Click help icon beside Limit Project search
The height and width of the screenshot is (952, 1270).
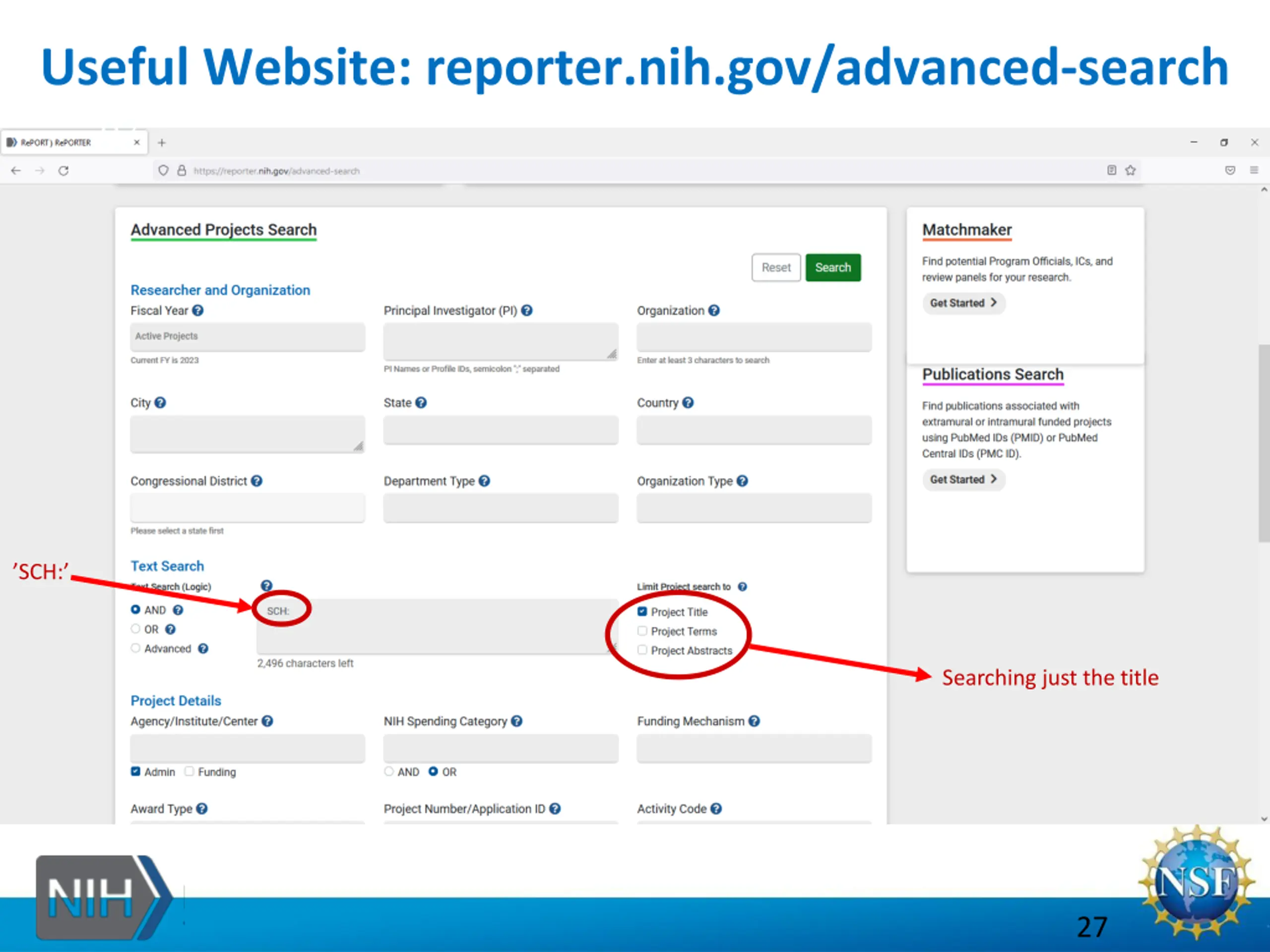(742, 587)
